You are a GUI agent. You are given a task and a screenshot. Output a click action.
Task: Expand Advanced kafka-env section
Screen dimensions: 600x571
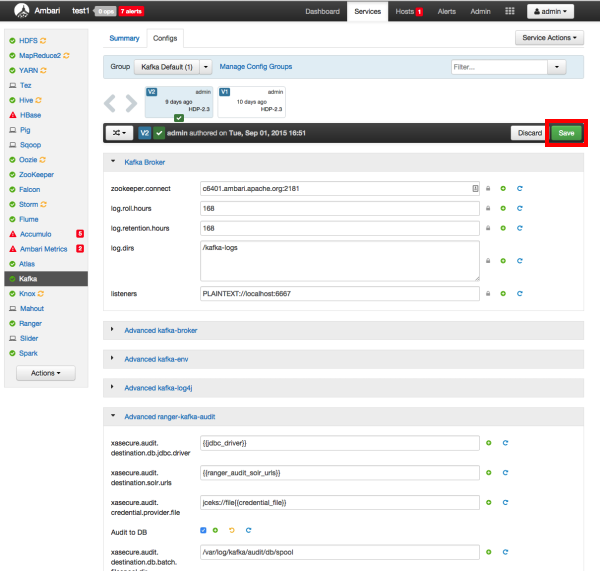(x=112, y=358)
